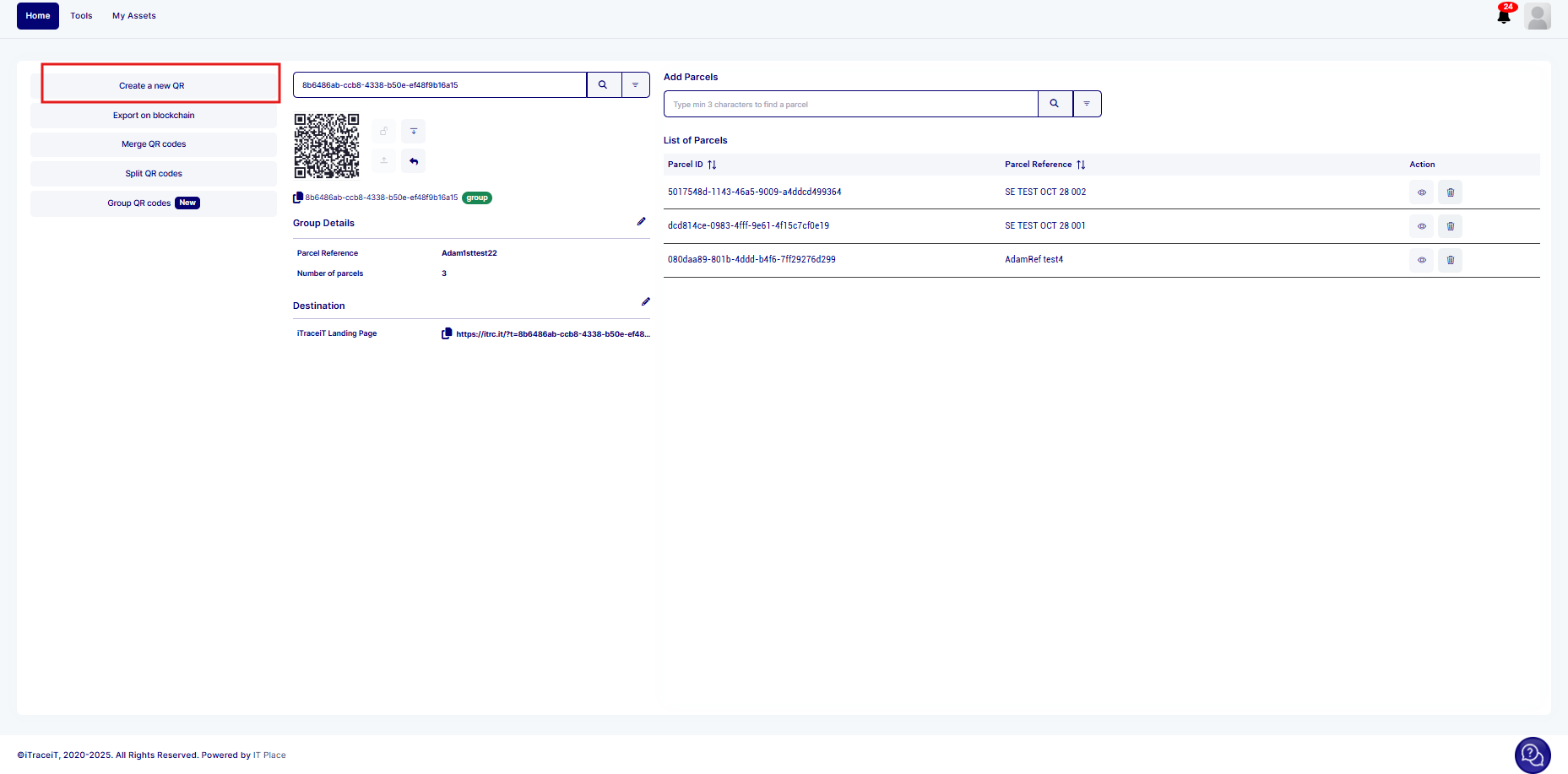Go to My Assets tab
The image size is (1568, 774).
[x=134, y=16]
